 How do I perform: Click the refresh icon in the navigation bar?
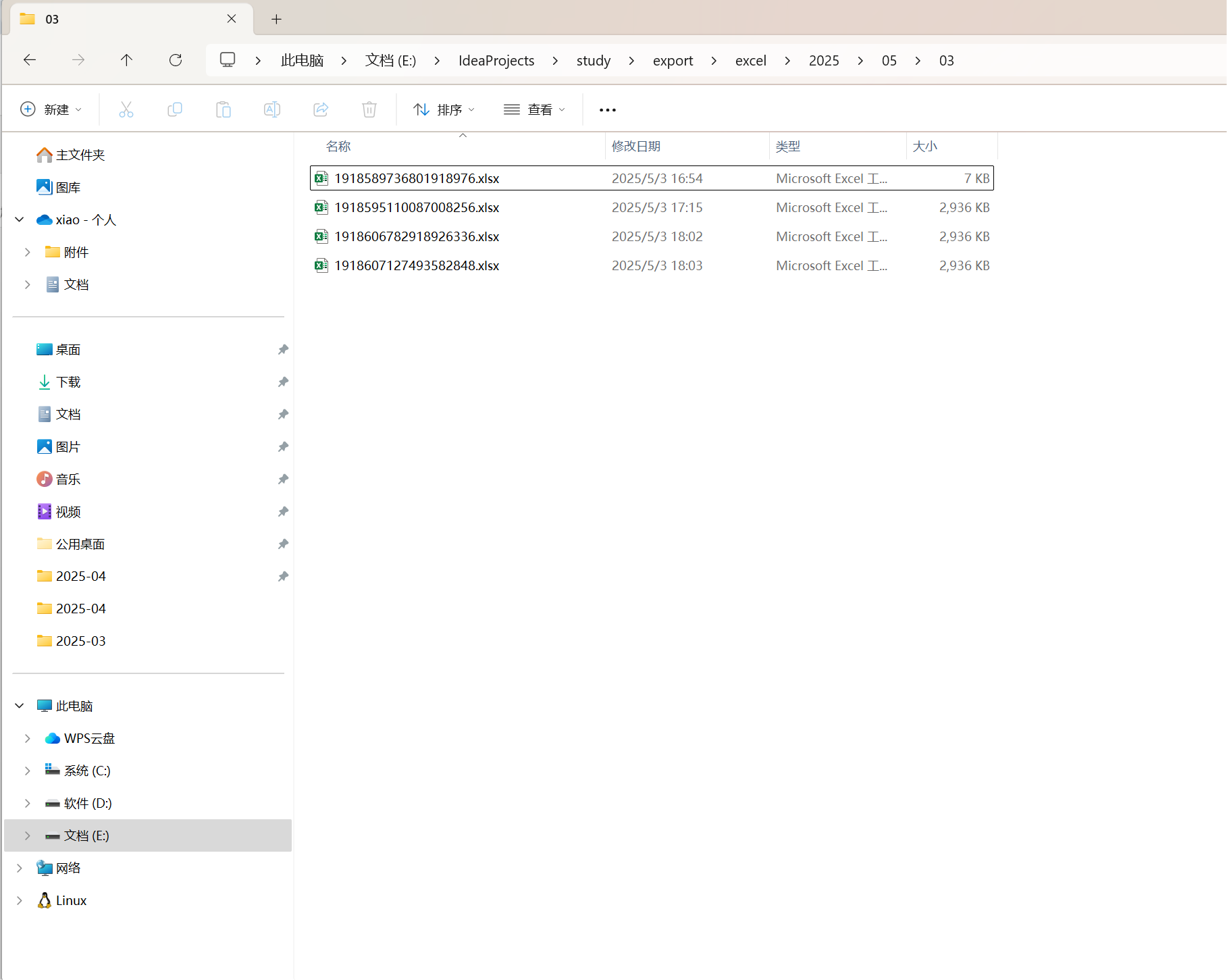click(176, 60)
